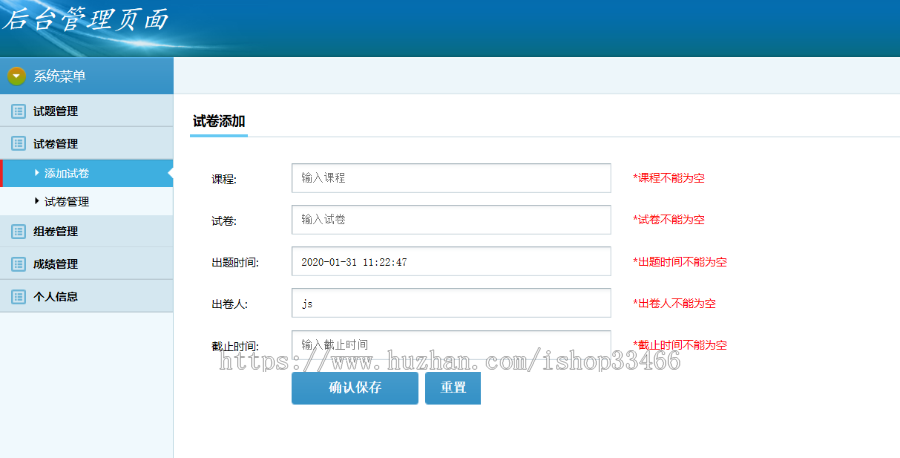Screen dimensions: 900x458
Task: Focus the 输入截止时间 input field
Action: (451, 344)
